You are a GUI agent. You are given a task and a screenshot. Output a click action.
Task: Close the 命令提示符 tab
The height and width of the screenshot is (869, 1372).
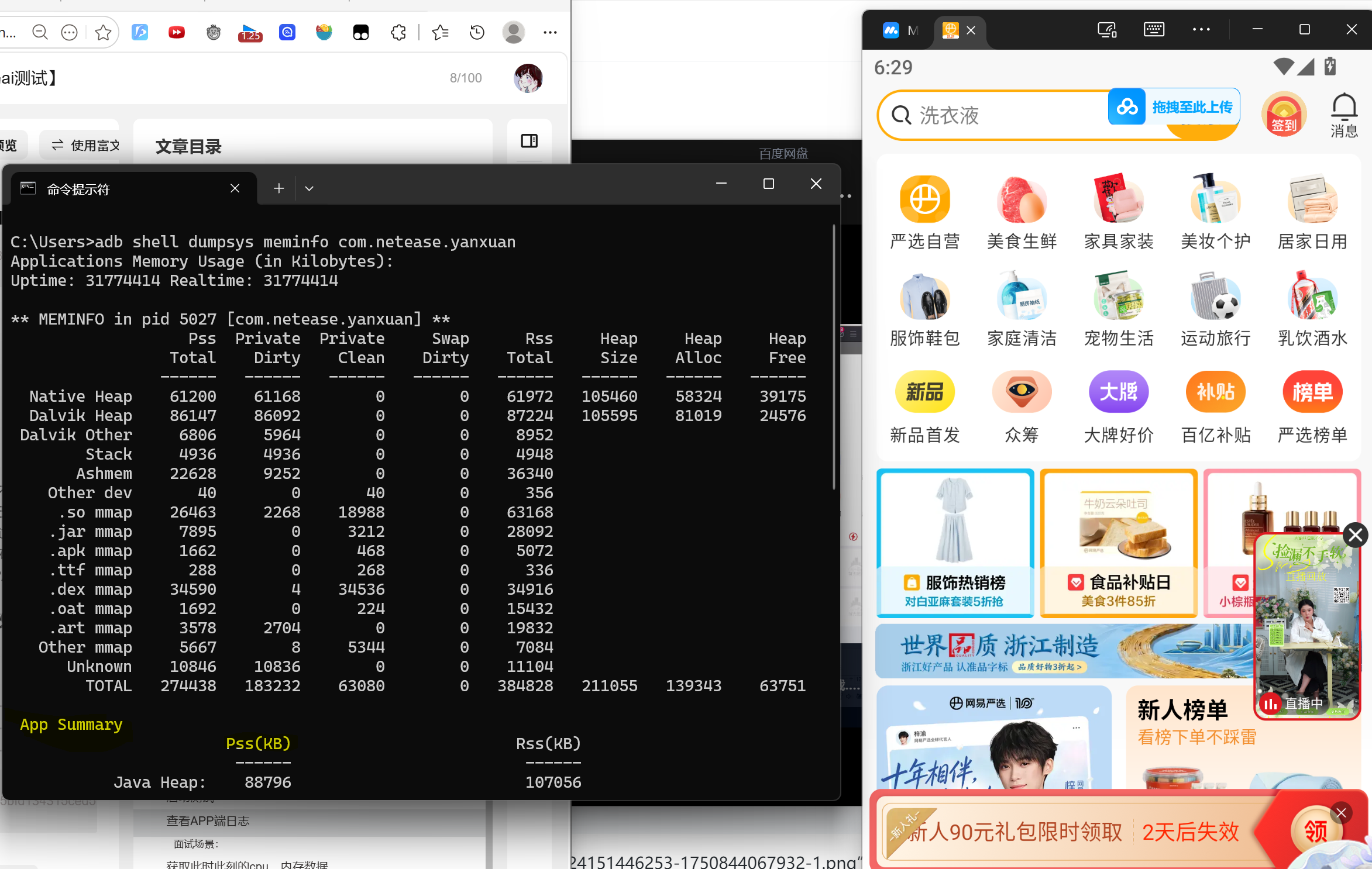[x=235, y=188]
